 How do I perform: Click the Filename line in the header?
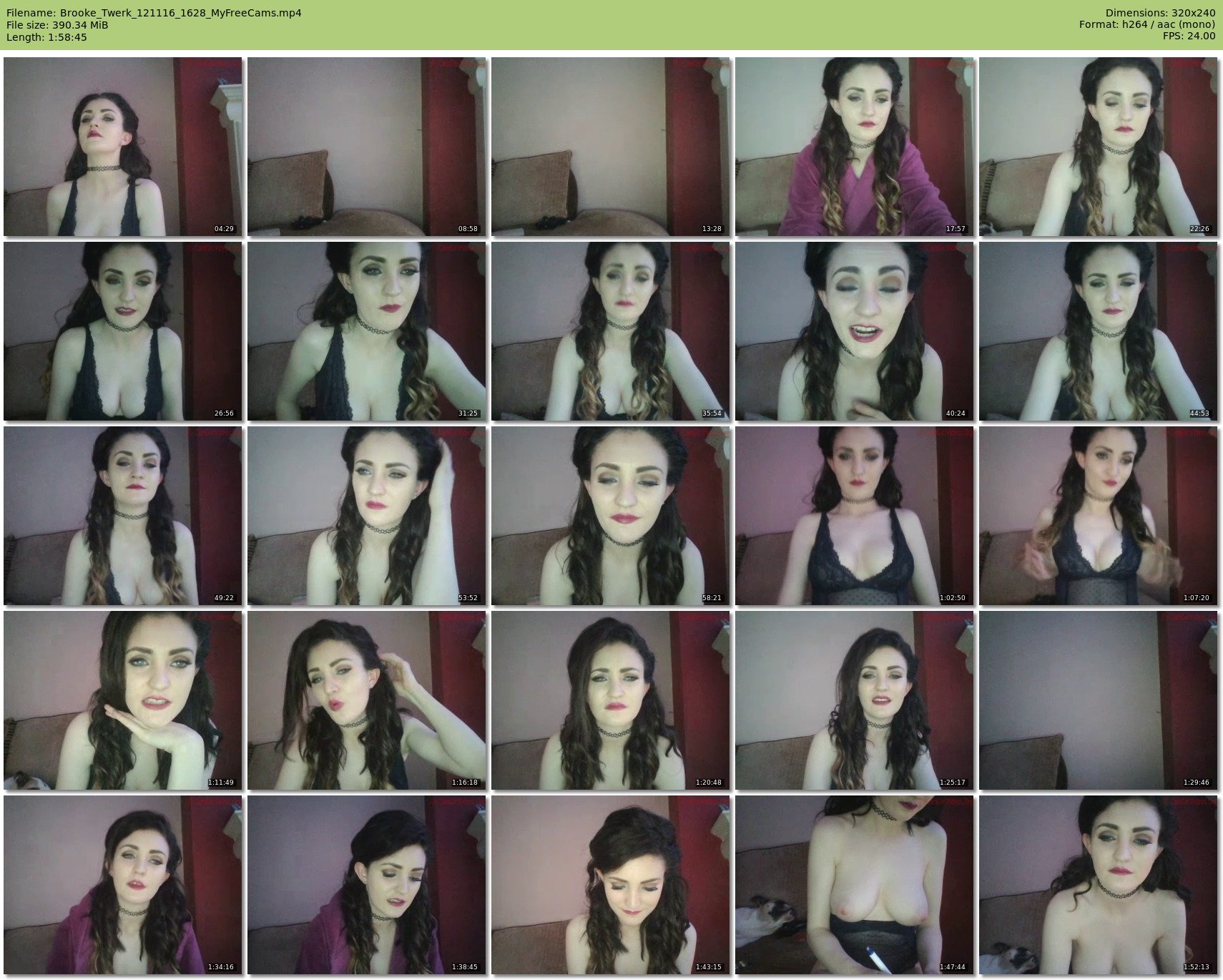pos(154,13)
